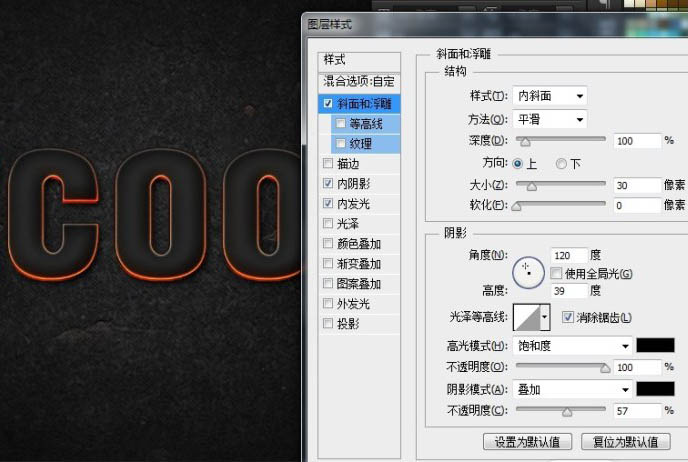The image size is (688, 462).
Task: Click the highlight mode black color swatch
Action: click(657, 345)
